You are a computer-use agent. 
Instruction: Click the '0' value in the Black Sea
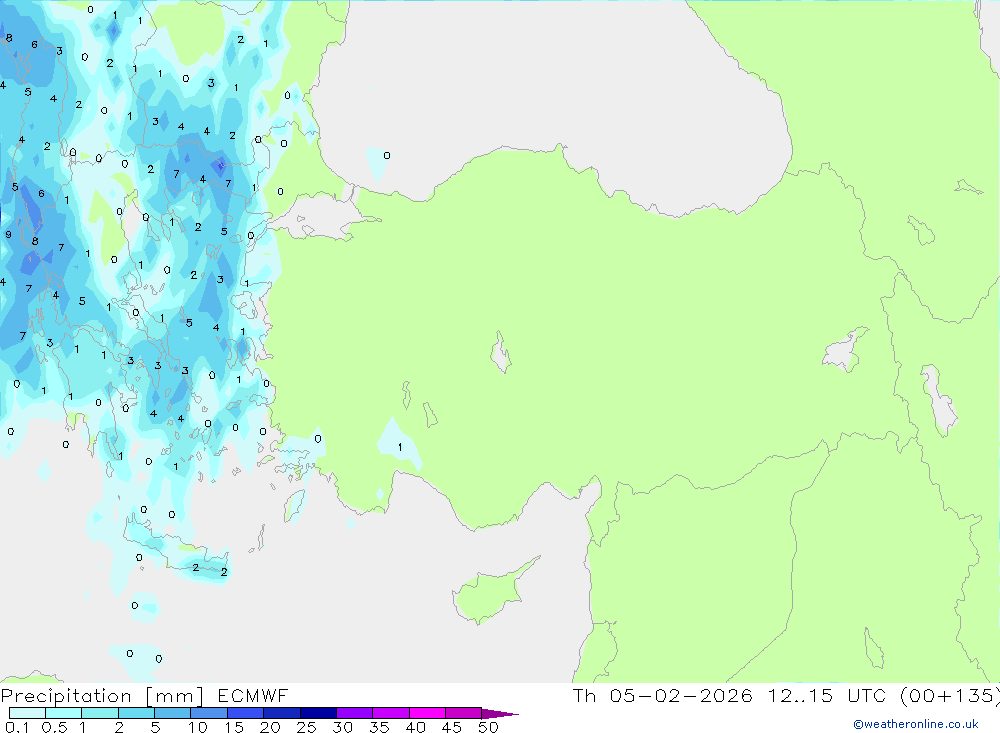[386, 156]
